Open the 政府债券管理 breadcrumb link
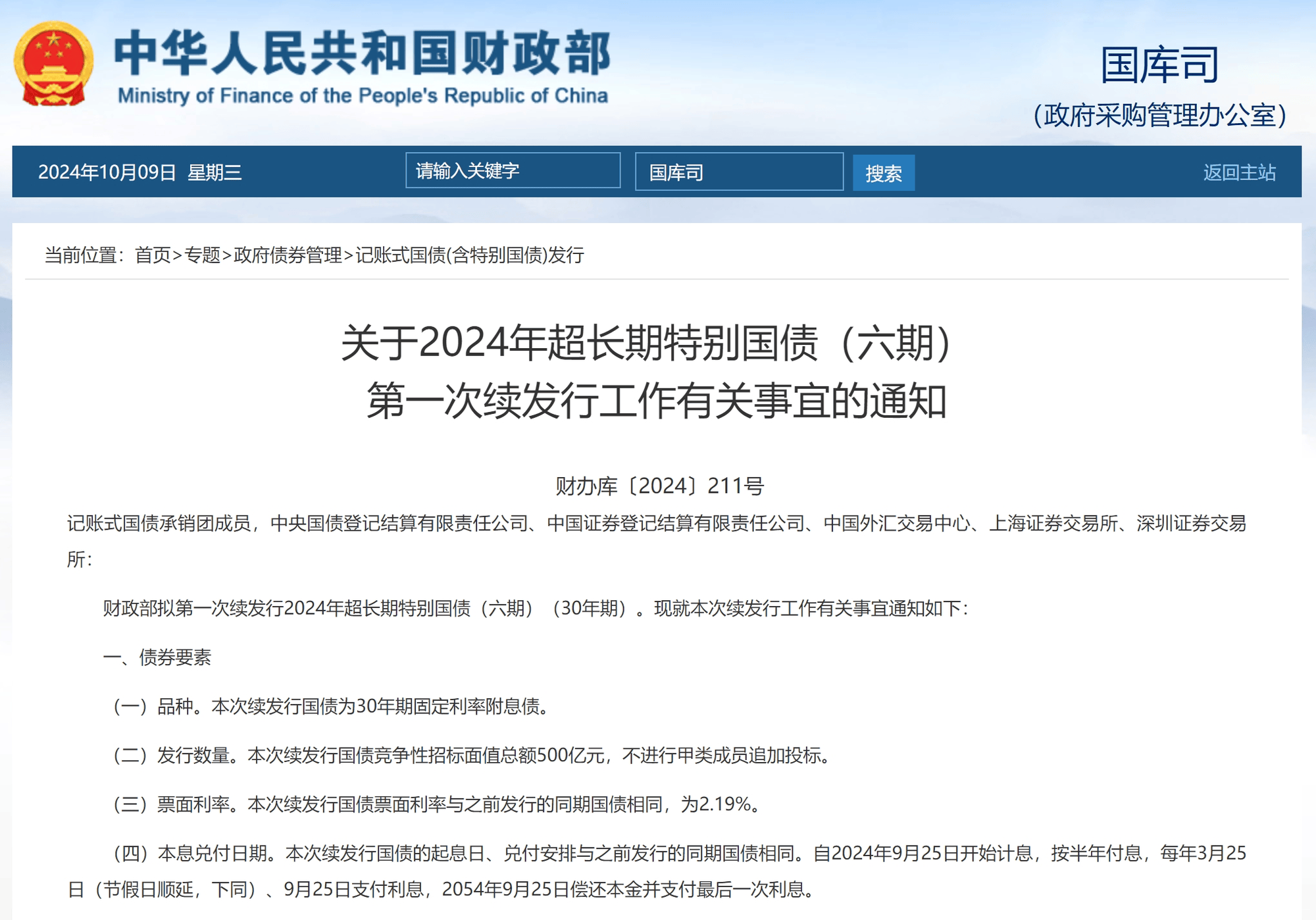The height and width of the screenshot is (920, 1316). 286,256
